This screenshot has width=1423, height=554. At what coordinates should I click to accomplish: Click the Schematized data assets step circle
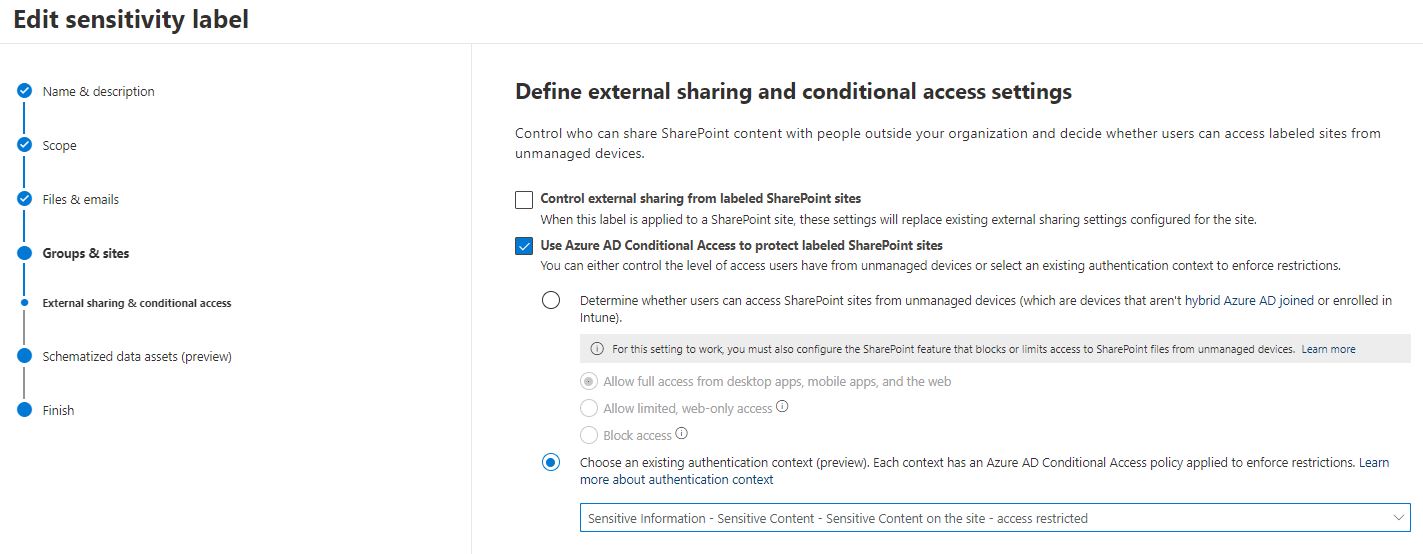point(24,356)
